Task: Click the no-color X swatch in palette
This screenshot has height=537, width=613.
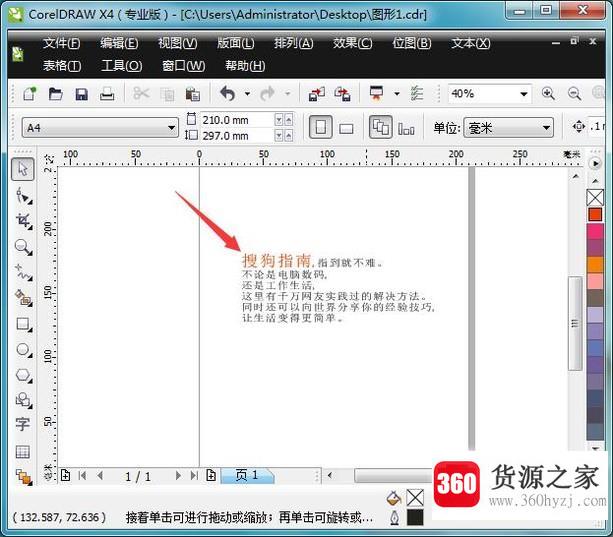Action: click(x=595, y=197)
